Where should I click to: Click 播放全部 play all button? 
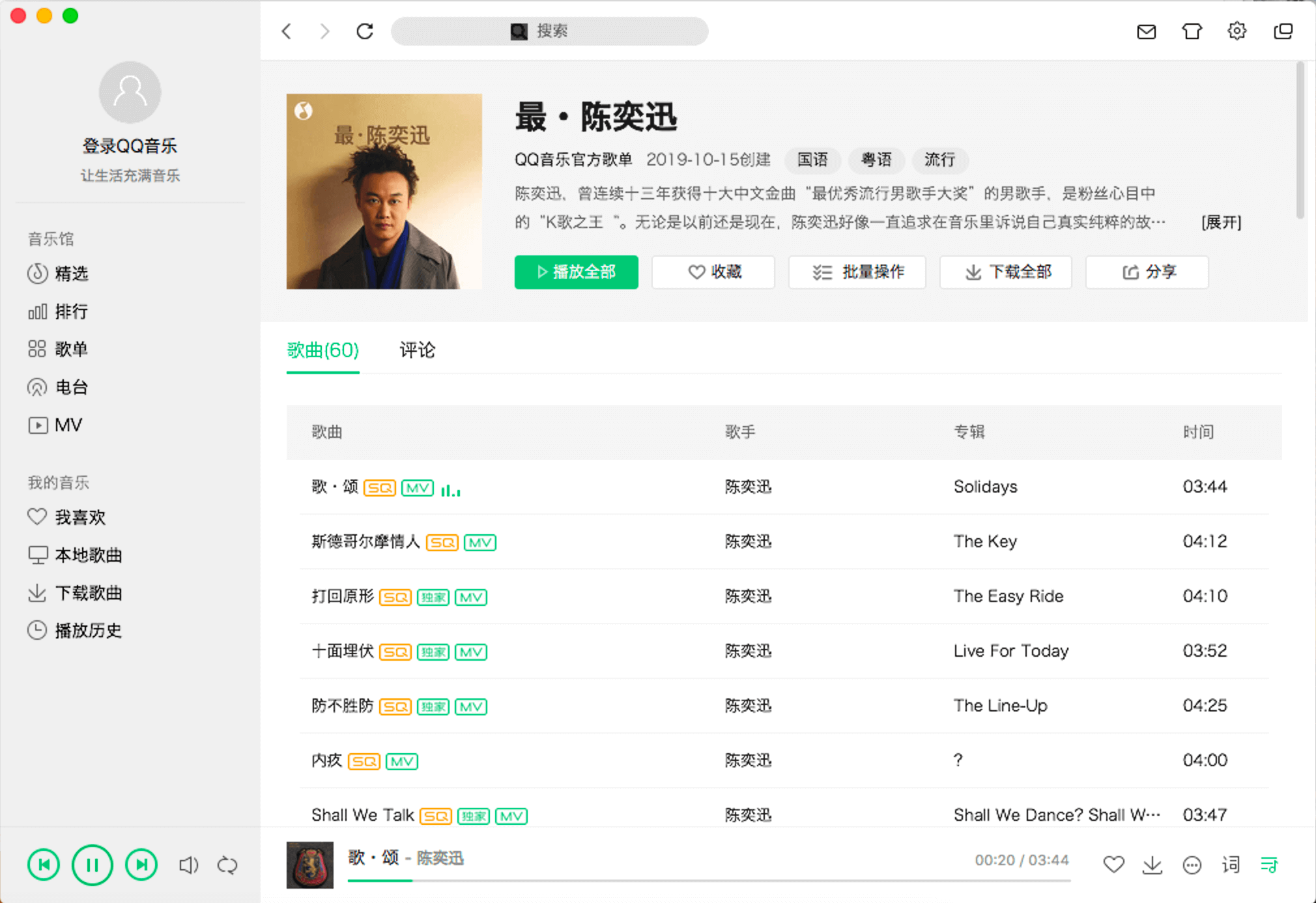(x=576, y=272)
